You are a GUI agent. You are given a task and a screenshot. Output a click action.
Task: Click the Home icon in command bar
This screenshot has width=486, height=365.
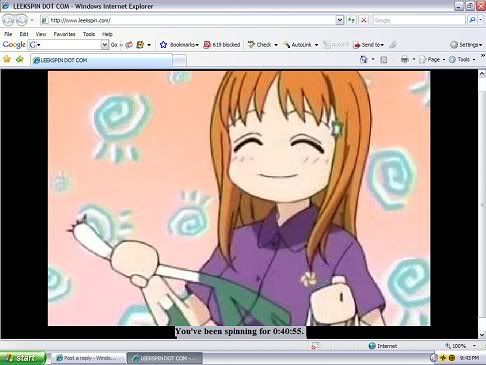point(364,60)
